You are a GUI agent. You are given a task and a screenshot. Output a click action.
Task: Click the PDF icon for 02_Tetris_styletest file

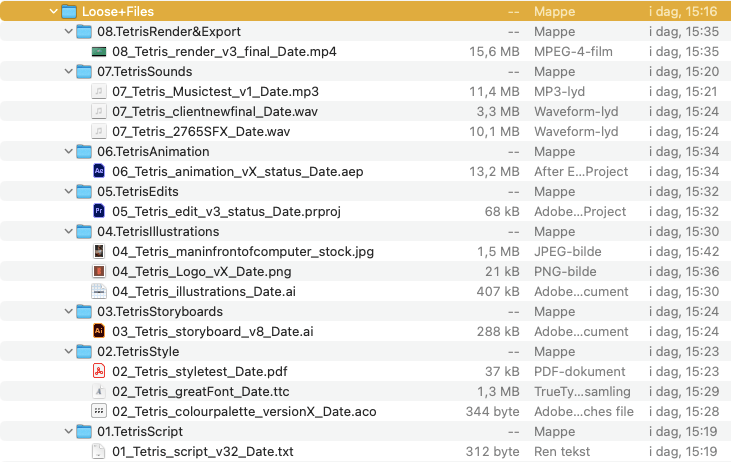[99, 371]
